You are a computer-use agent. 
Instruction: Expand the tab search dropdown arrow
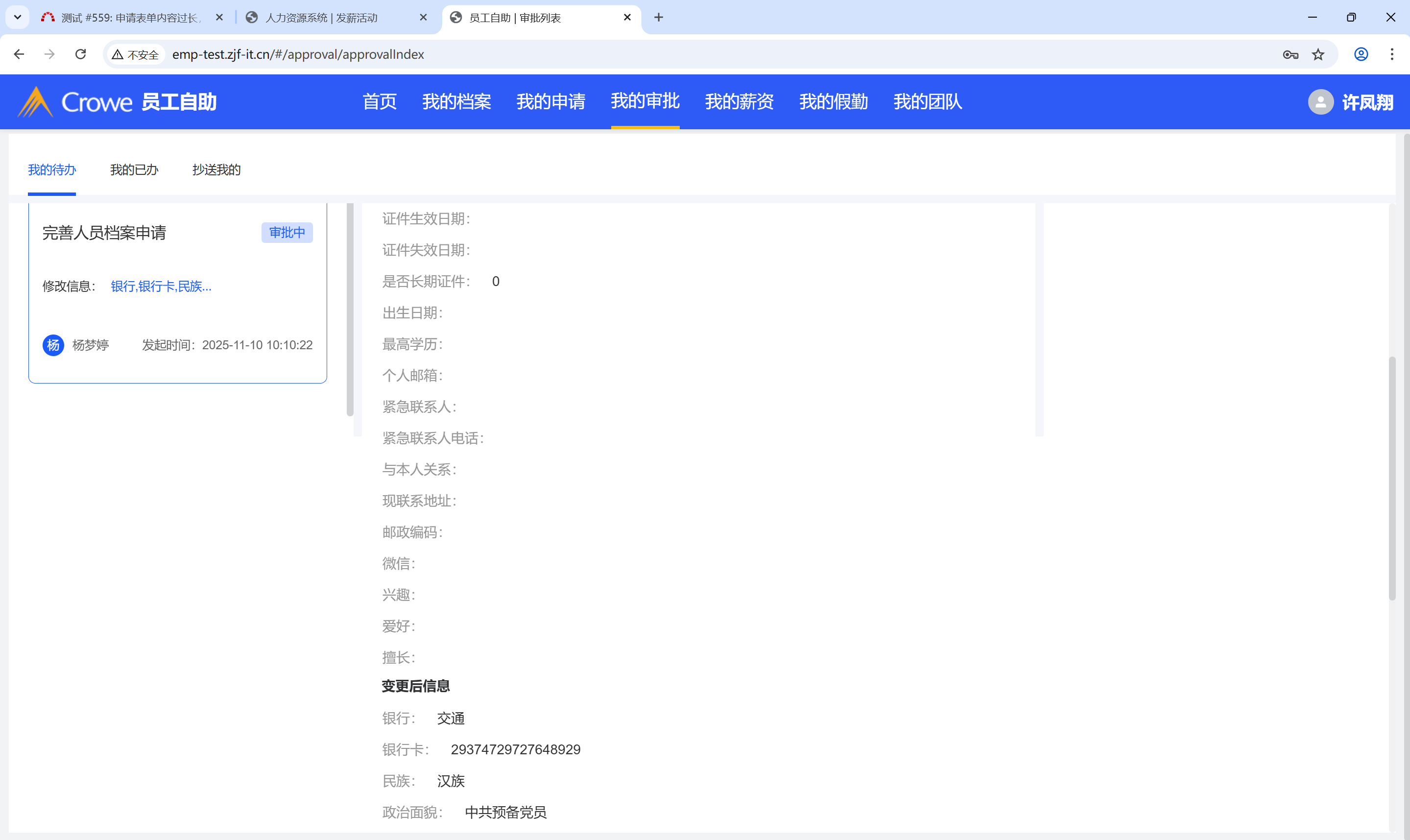click(x=18, y=18)
